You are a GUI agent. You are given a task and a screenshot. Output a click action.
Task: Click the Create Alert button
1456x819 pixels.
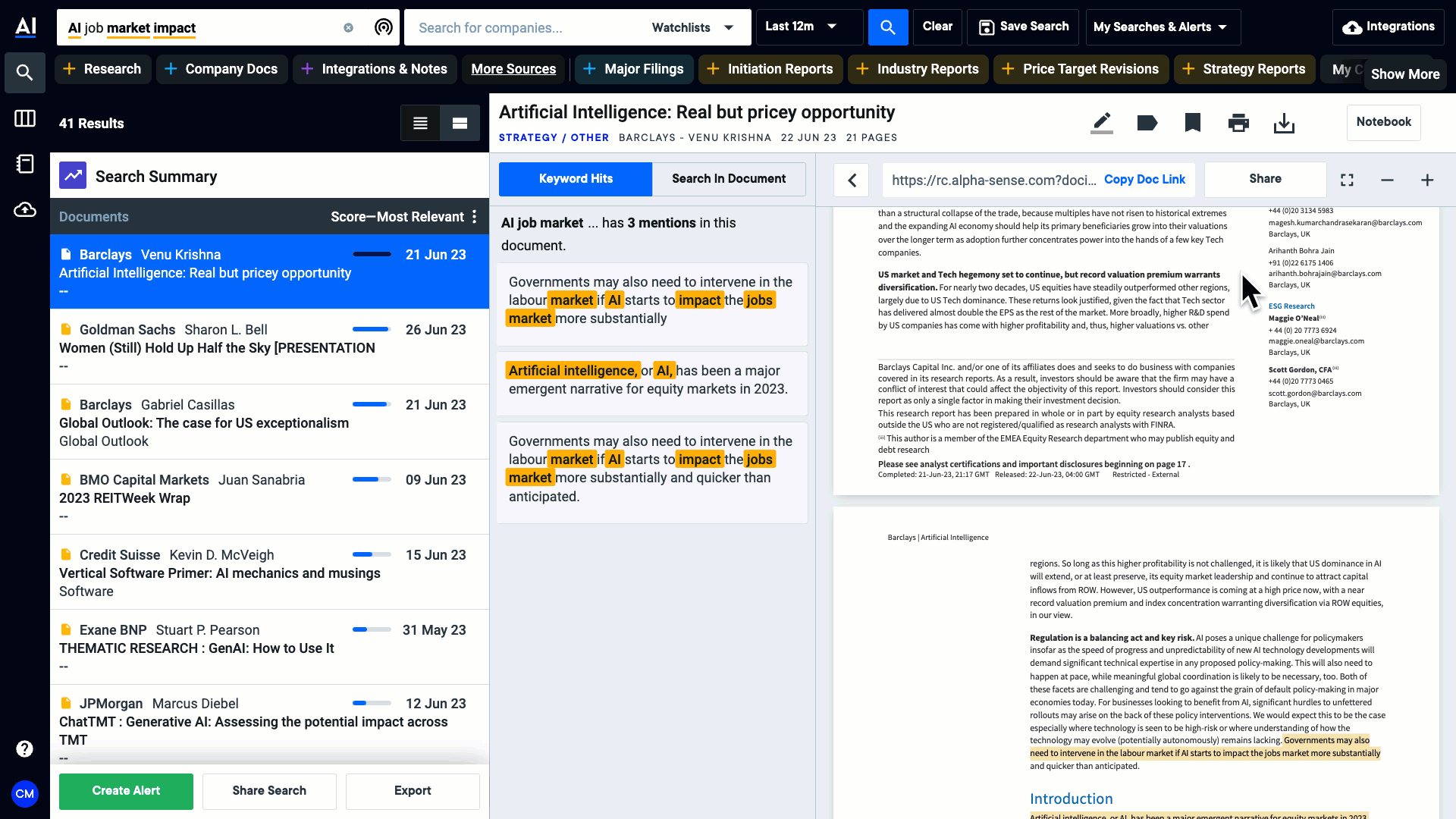[x=126, y=791]
